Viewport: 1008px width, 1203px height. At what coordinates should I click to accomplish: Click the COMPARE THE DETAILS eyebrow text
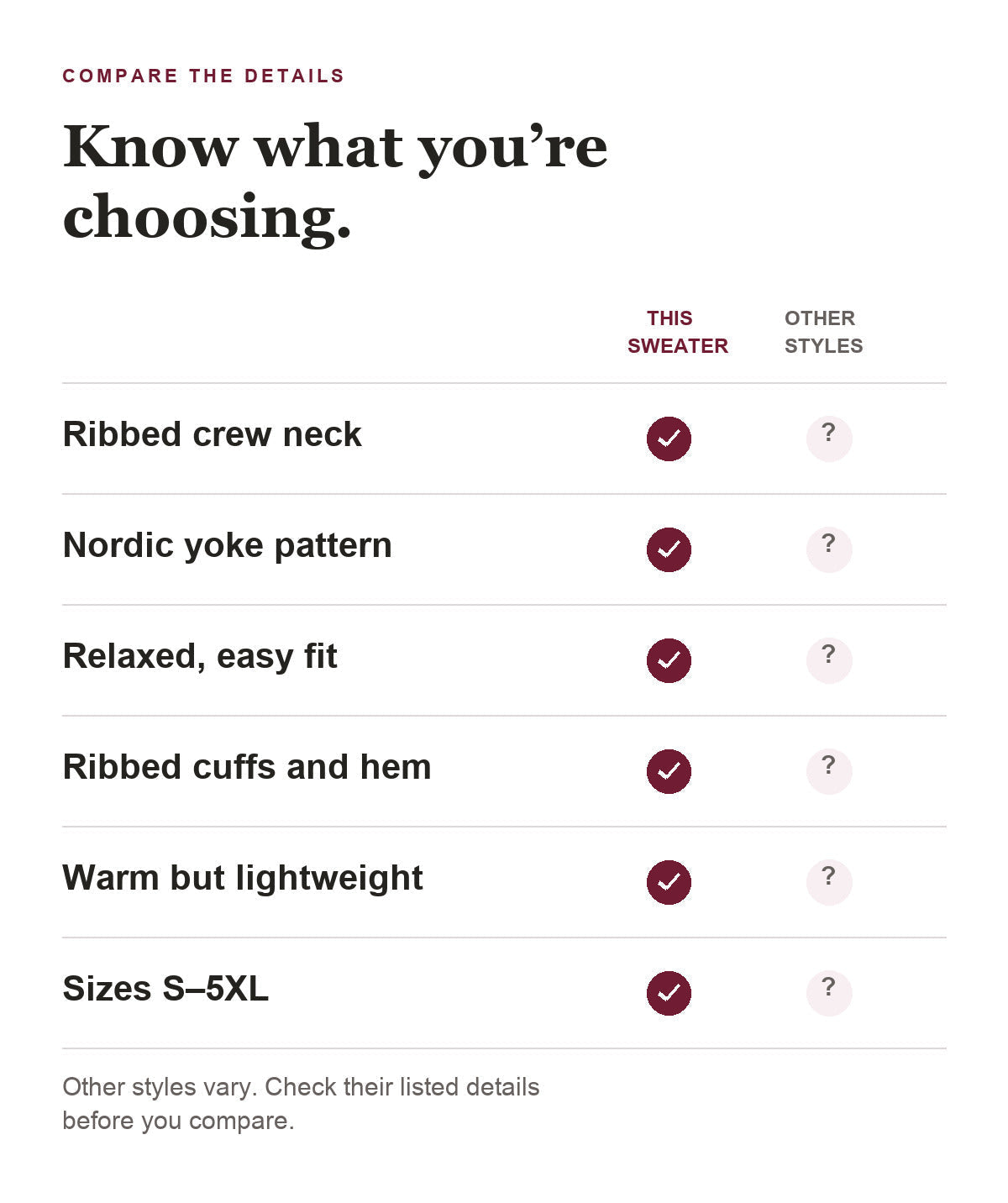tap(203, 76)
